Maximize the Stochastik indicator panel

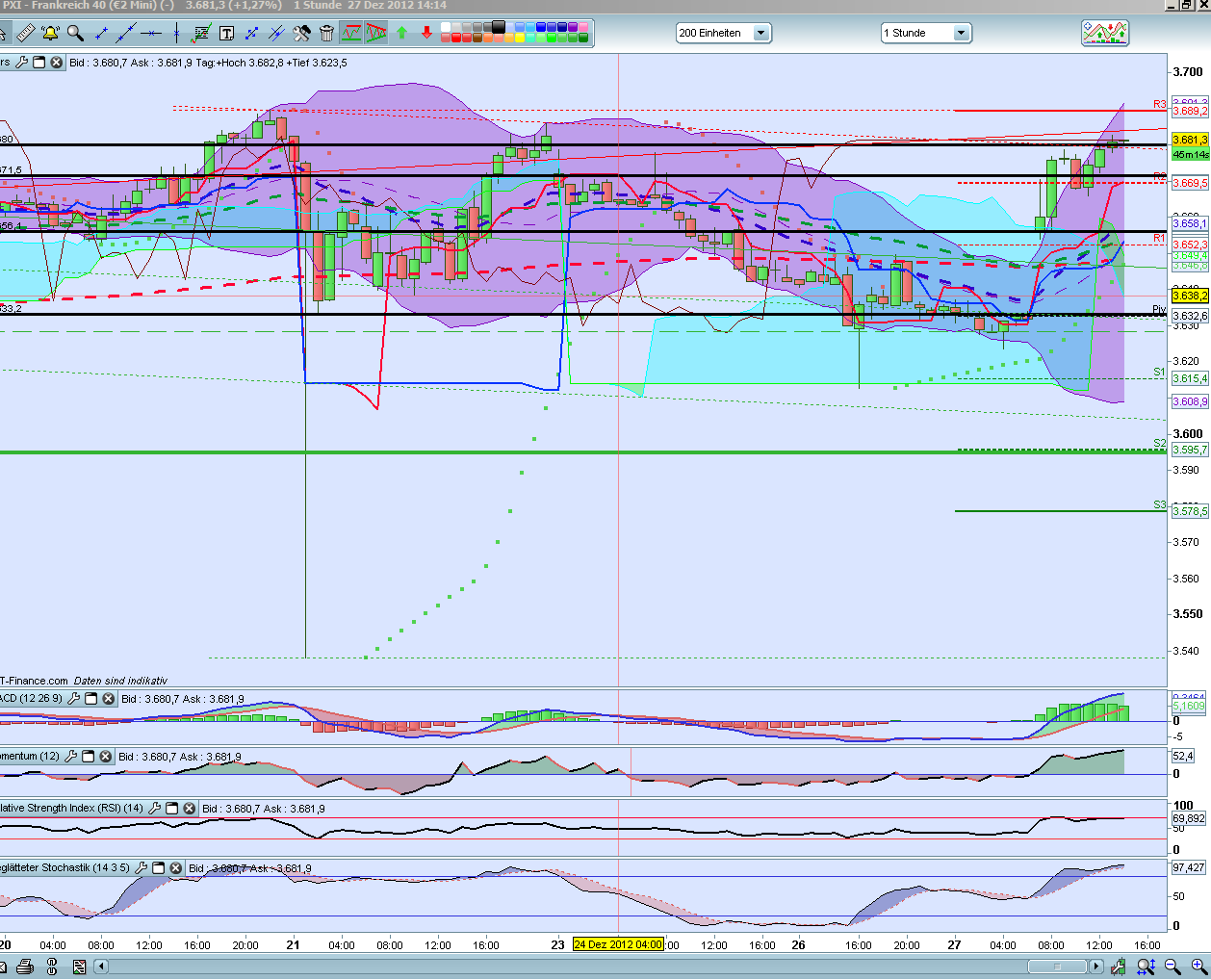click(x=159, y=868)
